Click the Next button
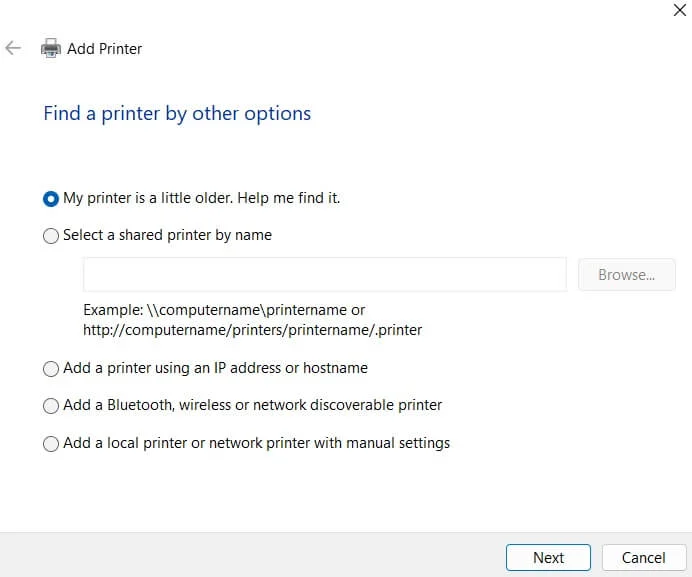The image size is (692, 577). pos(548,557)
